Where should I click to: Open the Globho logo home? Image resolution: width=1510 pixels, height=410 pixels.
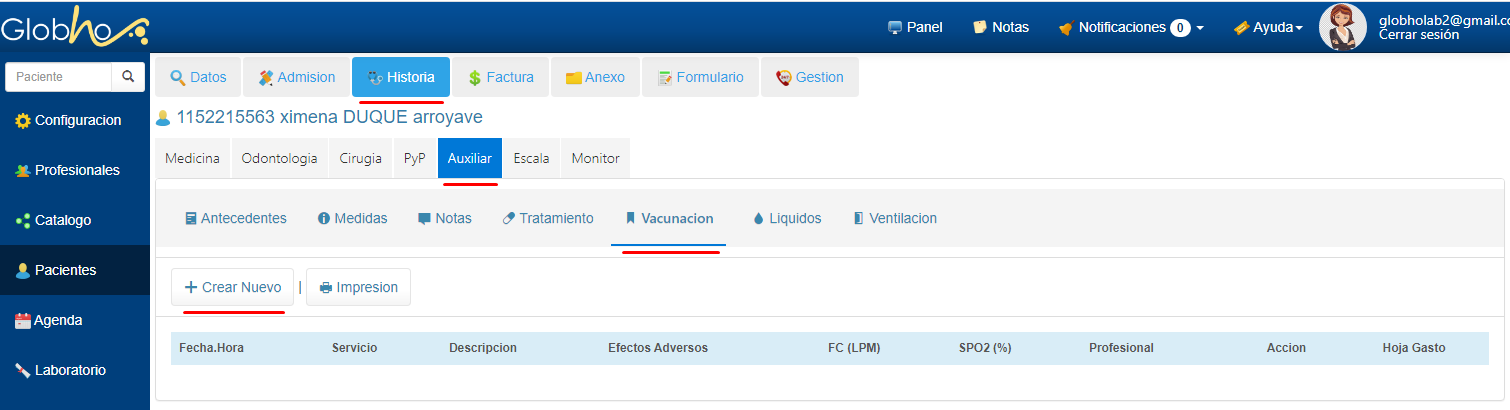click(x=74, y=29)
